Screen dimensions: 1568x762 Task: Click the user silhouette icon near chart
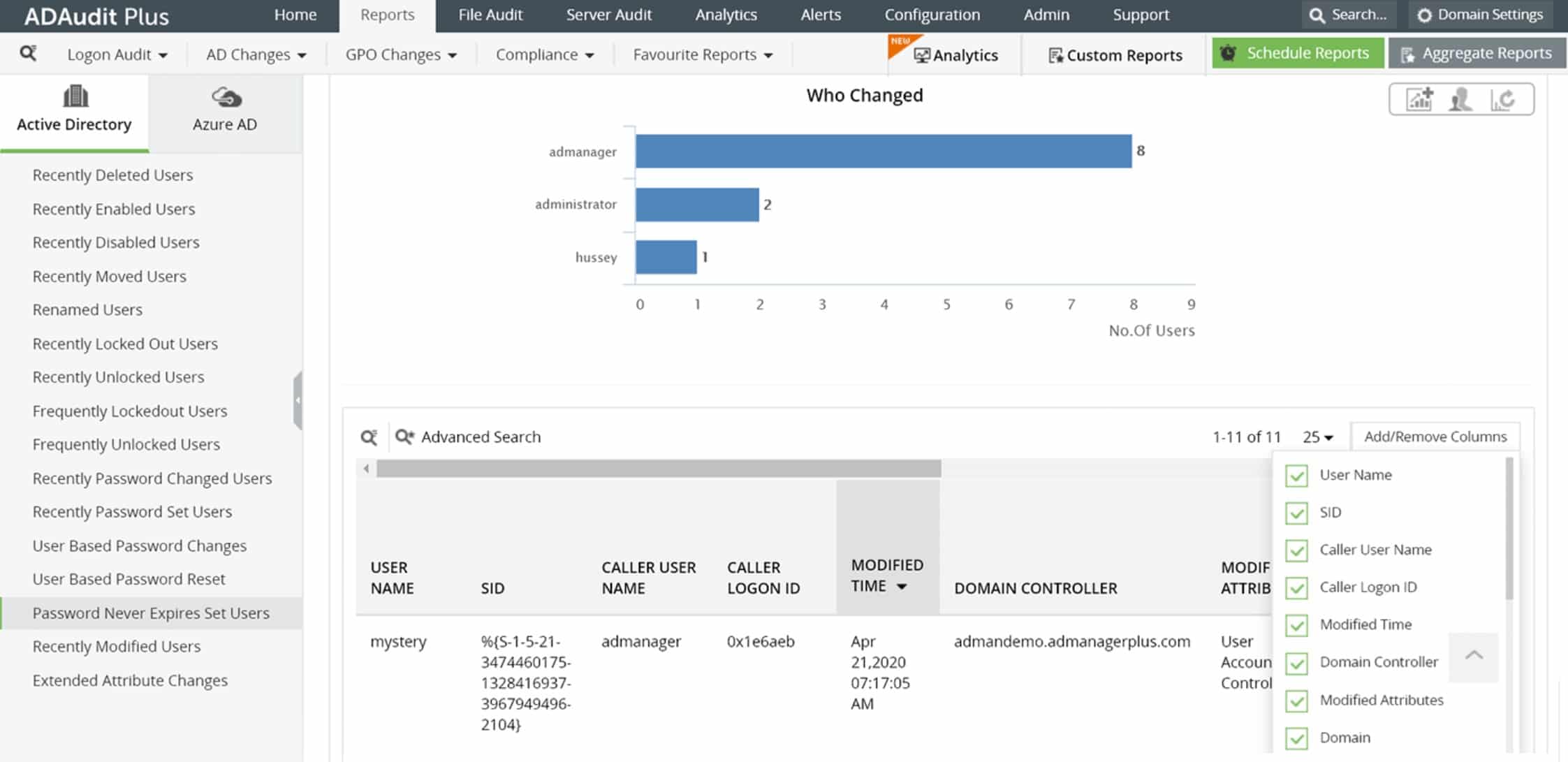click(1460, 99)
